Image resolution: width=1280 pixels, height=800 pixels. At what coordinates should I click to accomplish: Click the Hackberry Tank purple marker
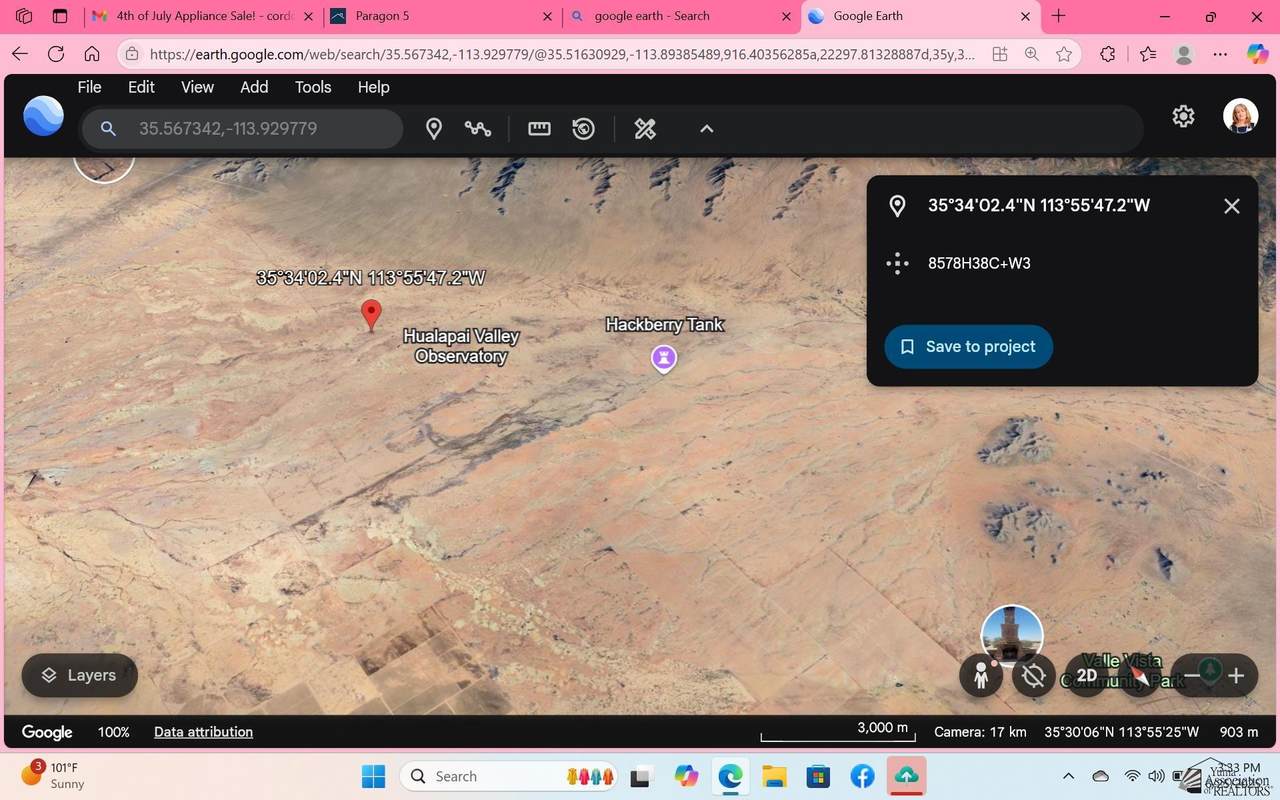pyautogui.click(x=664, y=358)
